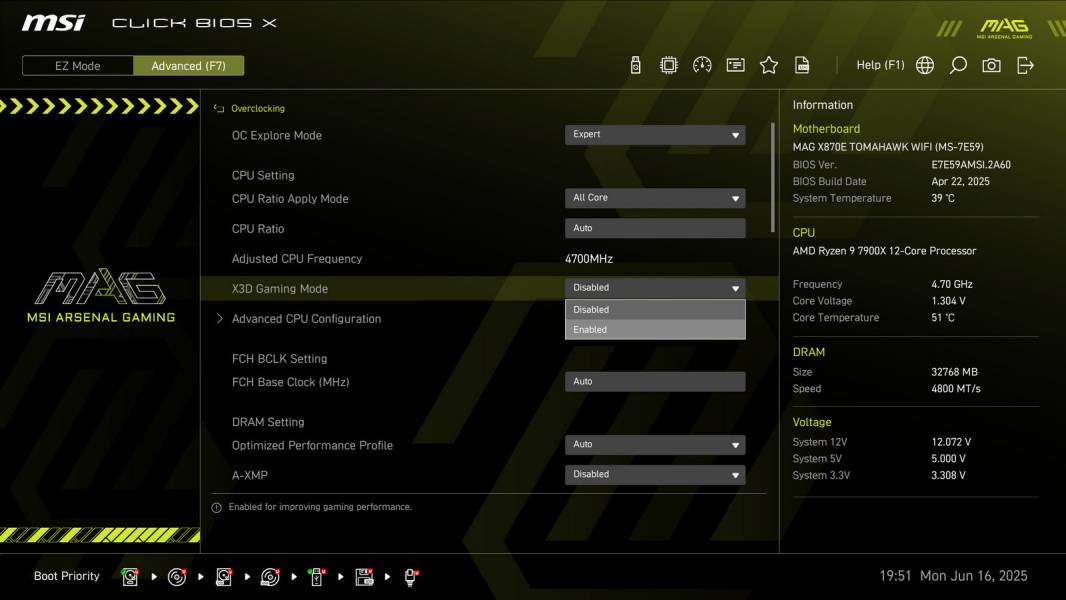Screen dimensions: 1066x600
Task: Click the clock showing 19:51 Mon Jun 16
Action: point(953,576)
